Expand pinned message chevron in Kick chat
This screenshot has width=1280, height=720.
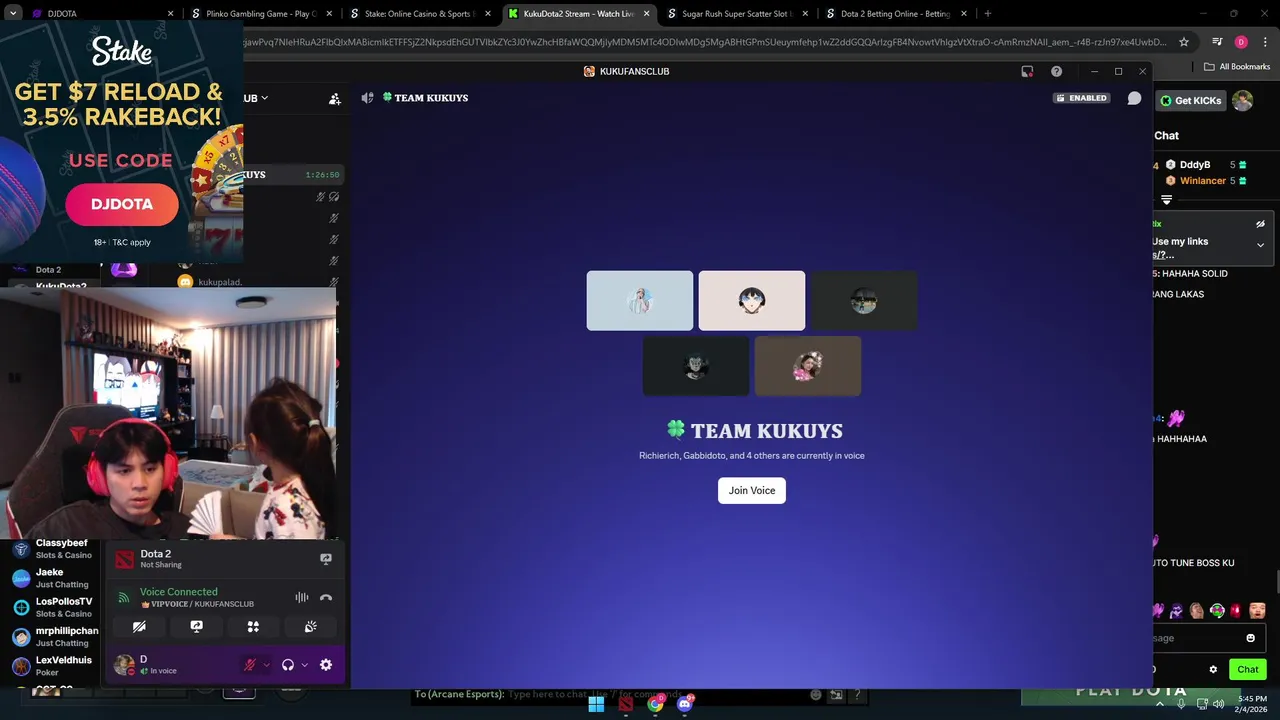click(x=1260, y=245)
